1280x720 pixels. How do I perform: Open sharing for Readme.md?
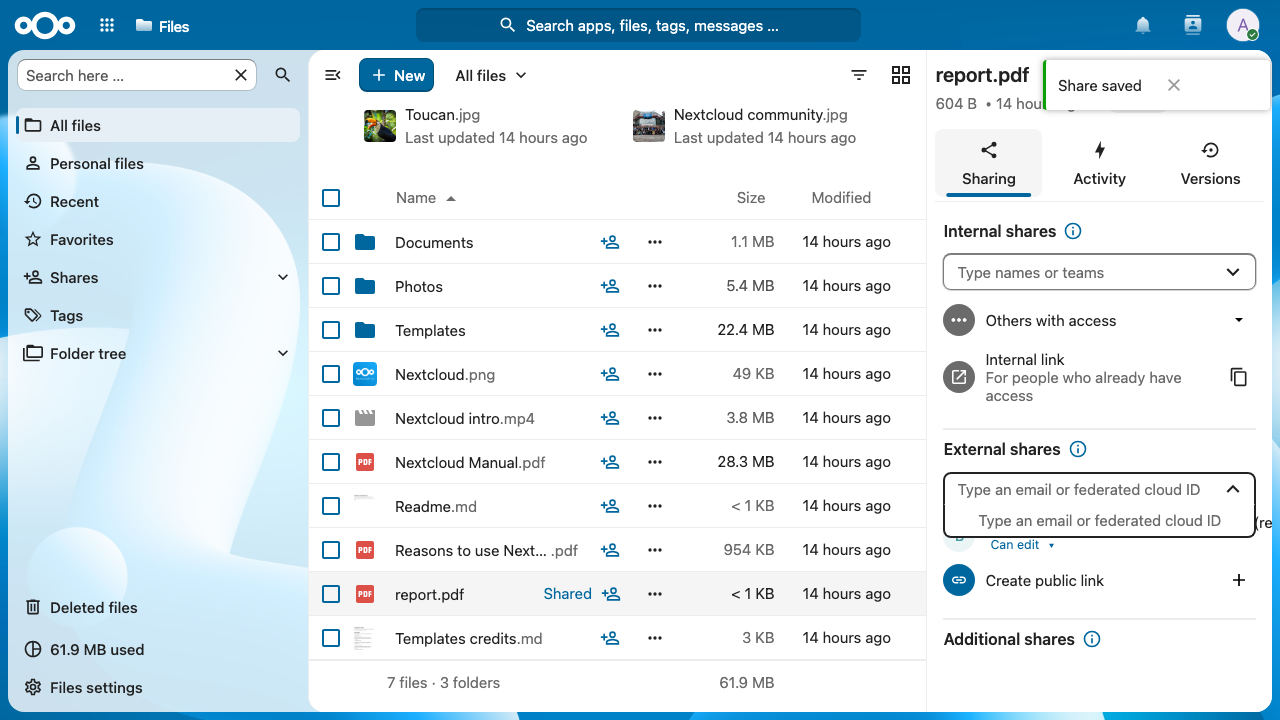pos(610,506)
